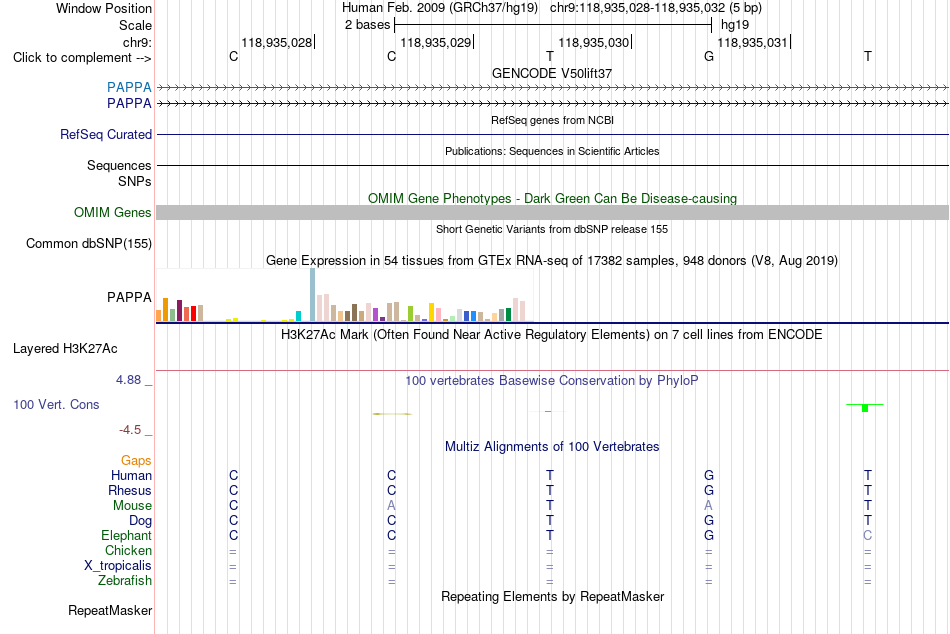Select the light-blue PAPPA transcript label
This screenshot has height=634, width=950.
[x=129, y=87]
